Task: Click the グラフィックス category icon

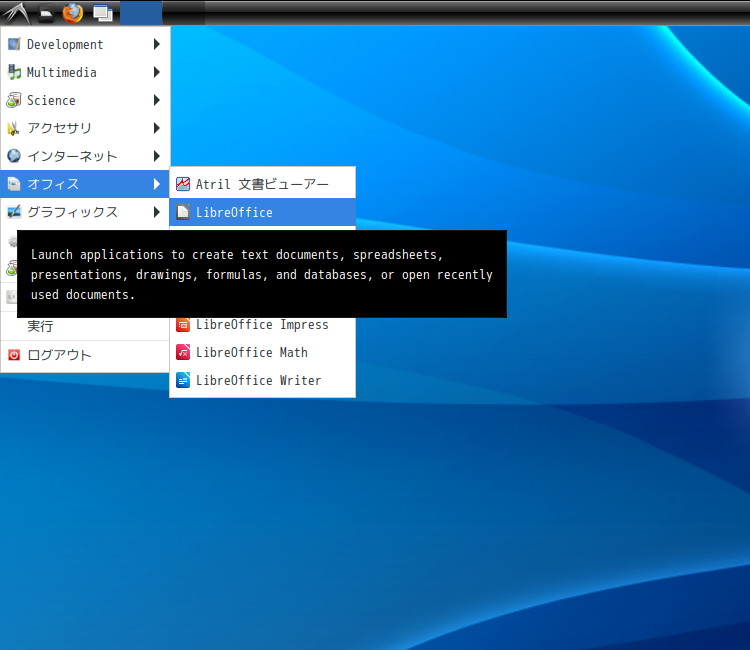Action: coord(14,211)
